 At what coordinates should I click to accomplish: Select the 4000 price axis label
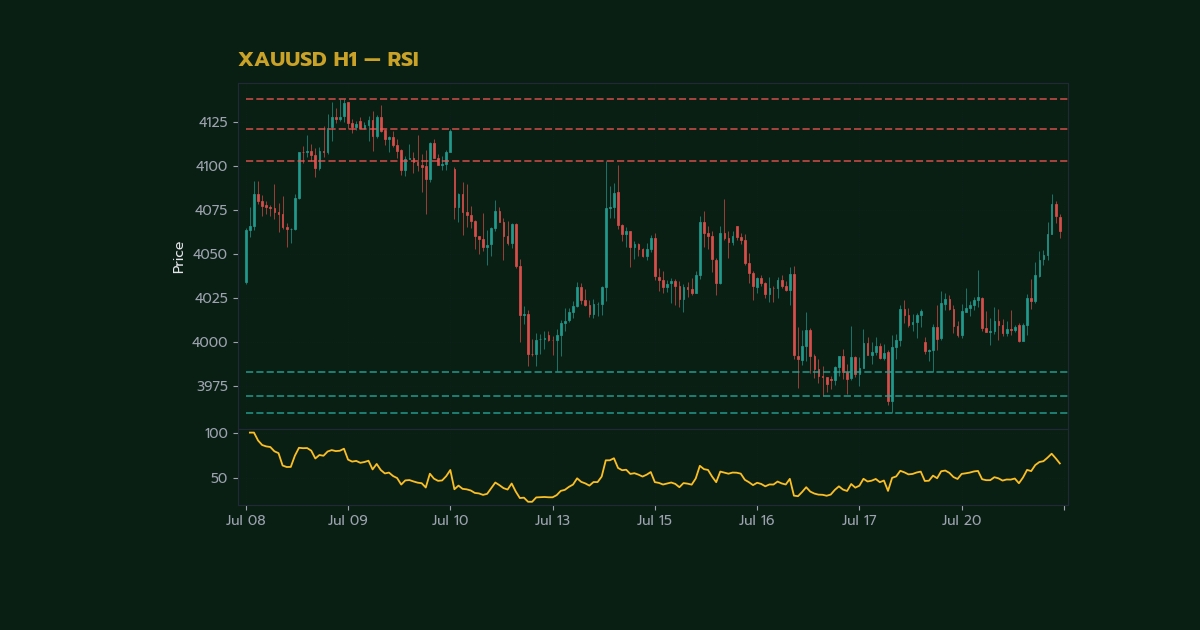pyautogui.click(x=213, y=342)
